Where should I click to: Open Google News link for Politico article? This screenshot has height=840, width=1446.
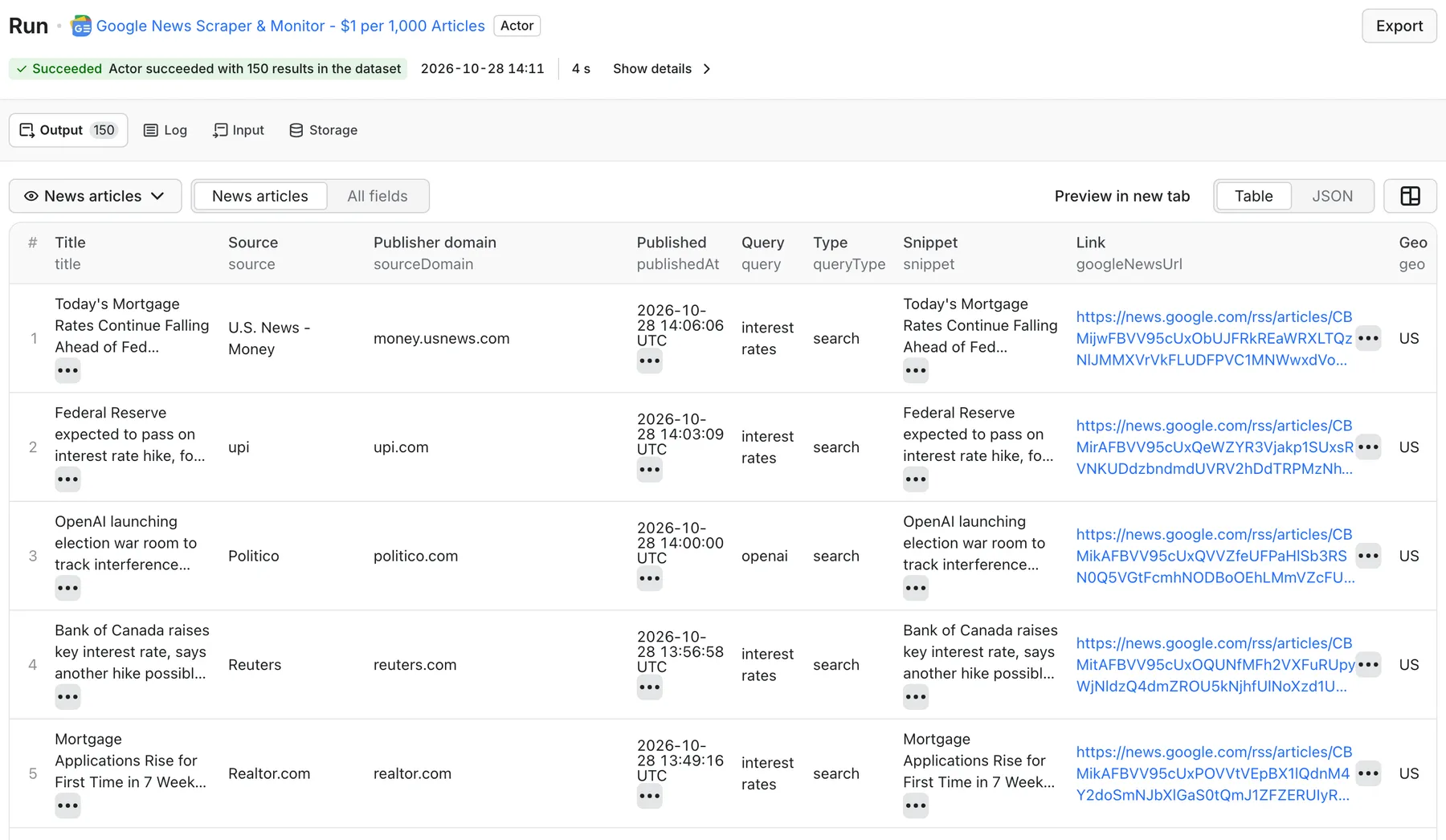(x=1215, y=556)
